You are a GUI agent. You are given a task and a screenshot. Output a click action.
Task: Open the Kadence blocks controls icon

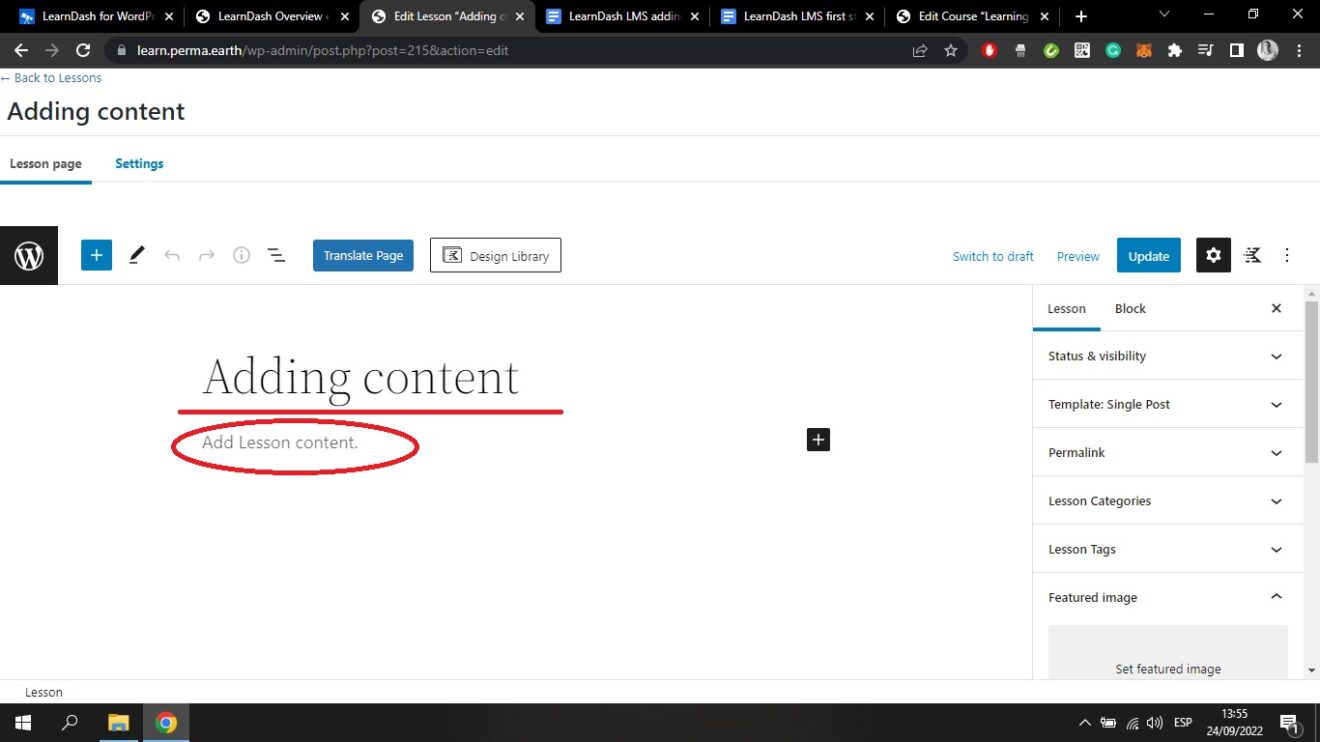coord(1252,256)
